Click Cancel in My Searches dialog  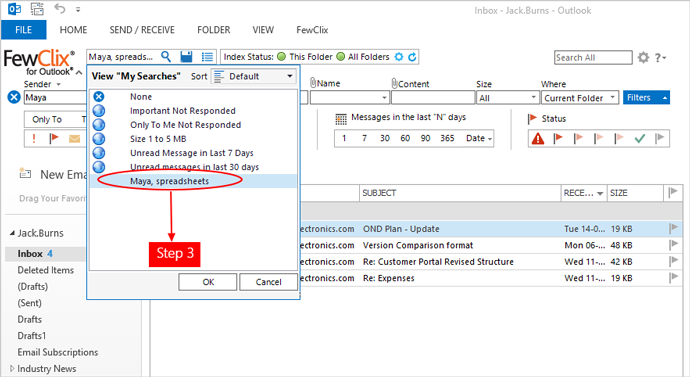(268, 282)
